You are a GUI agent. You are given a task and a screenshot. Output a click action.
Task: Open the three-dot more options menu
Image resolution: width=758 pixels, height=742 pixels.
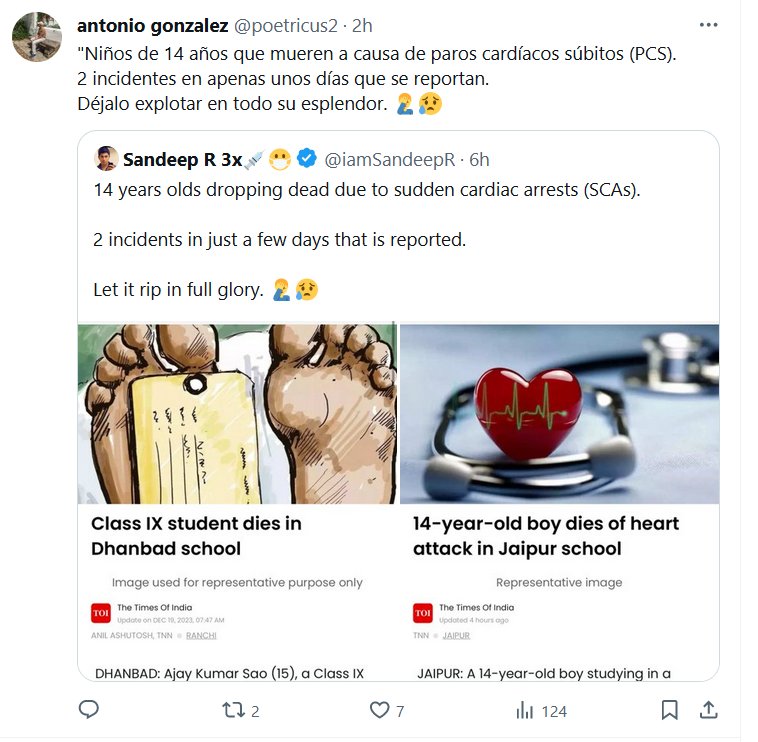tap(708, 25)
